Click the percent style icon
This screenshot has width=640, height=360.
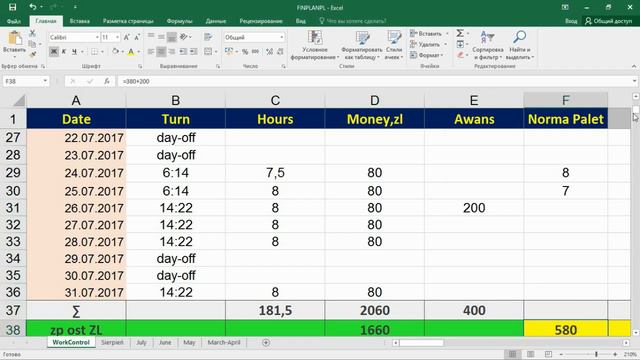tap(245, 52)
